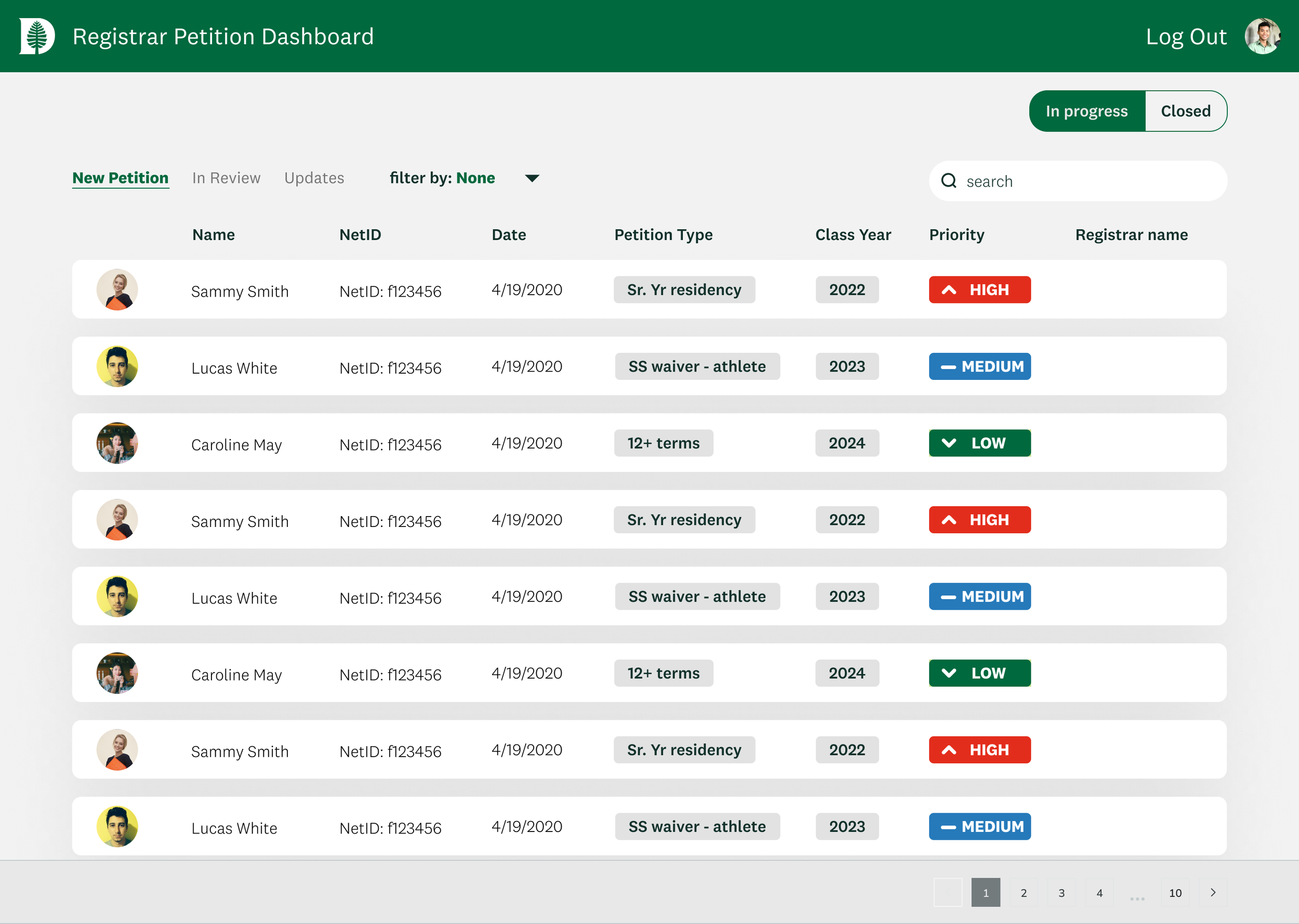
Task: Select the New Petition tab
Action: 121,178
